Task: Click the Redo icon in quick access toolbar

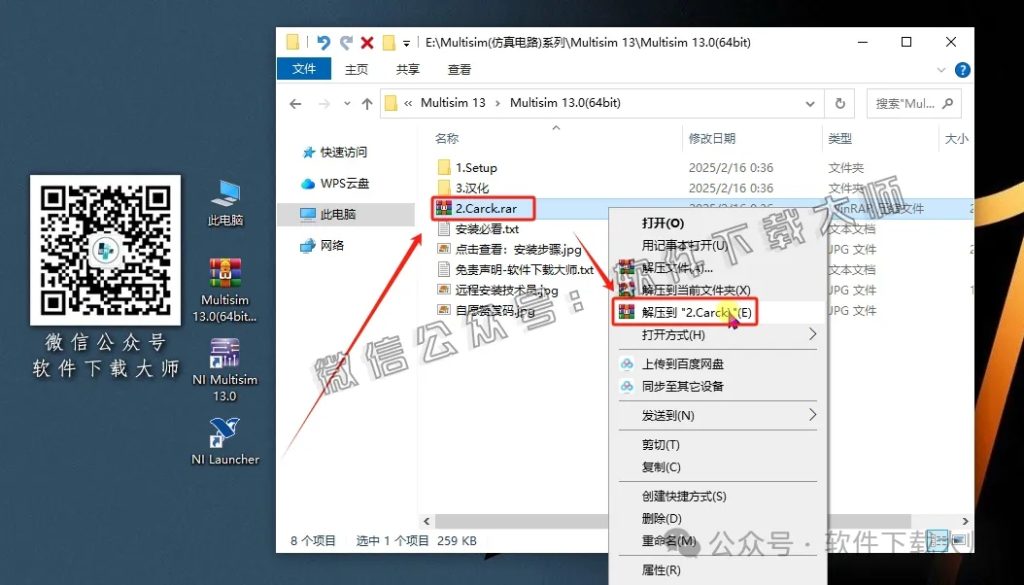Action: pyautogui.click(x=345, y=42)
